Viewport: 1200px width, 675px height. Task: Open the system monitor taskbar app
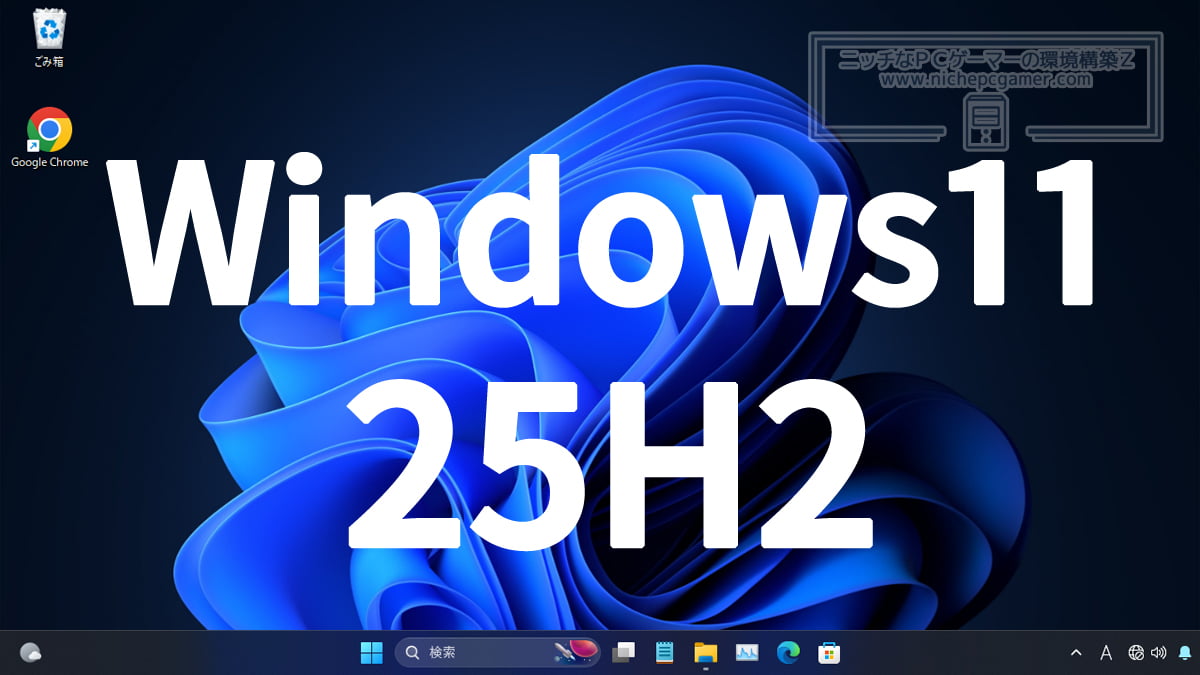coord(747,653)
